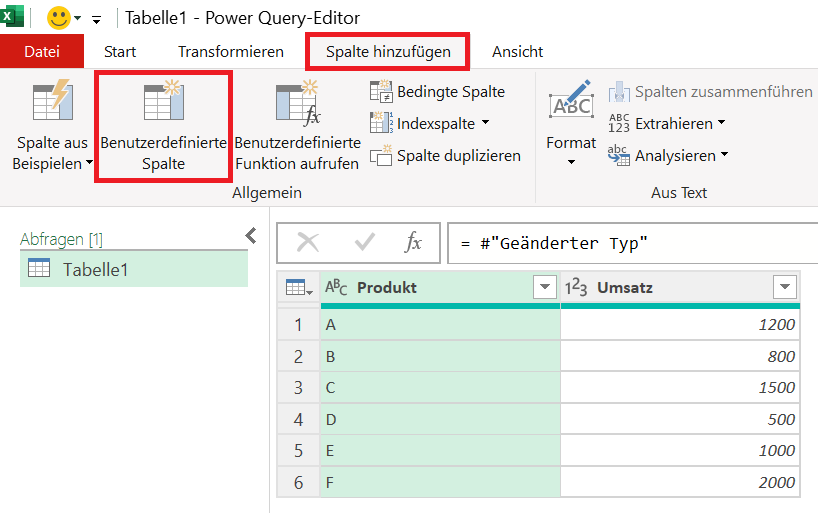Click the Spalten zusammenführen icon
This screenshot has height=513, width=818.
(619, 92)
